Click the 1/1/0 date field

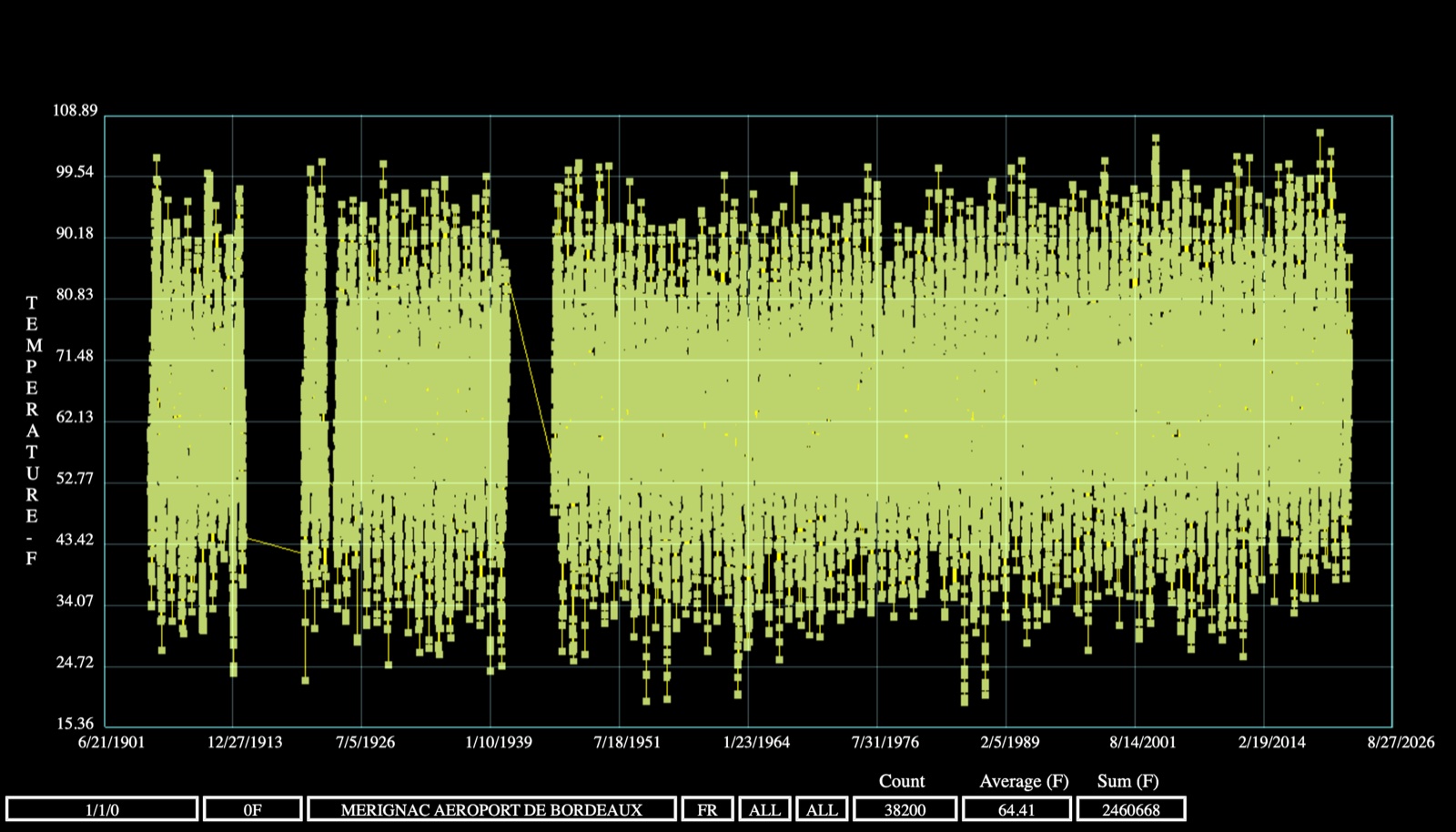click(102, 809)
